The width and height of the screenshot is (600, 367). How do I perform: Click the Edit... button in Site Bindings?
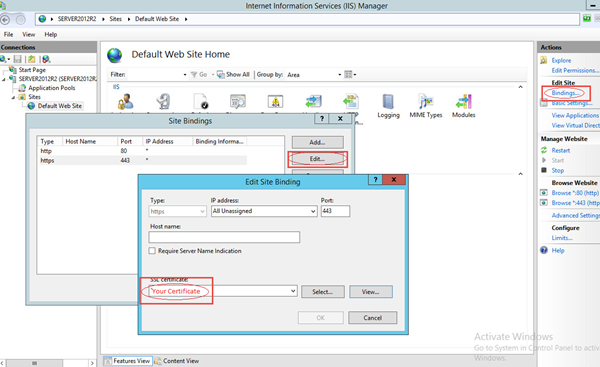click(318, 158)
